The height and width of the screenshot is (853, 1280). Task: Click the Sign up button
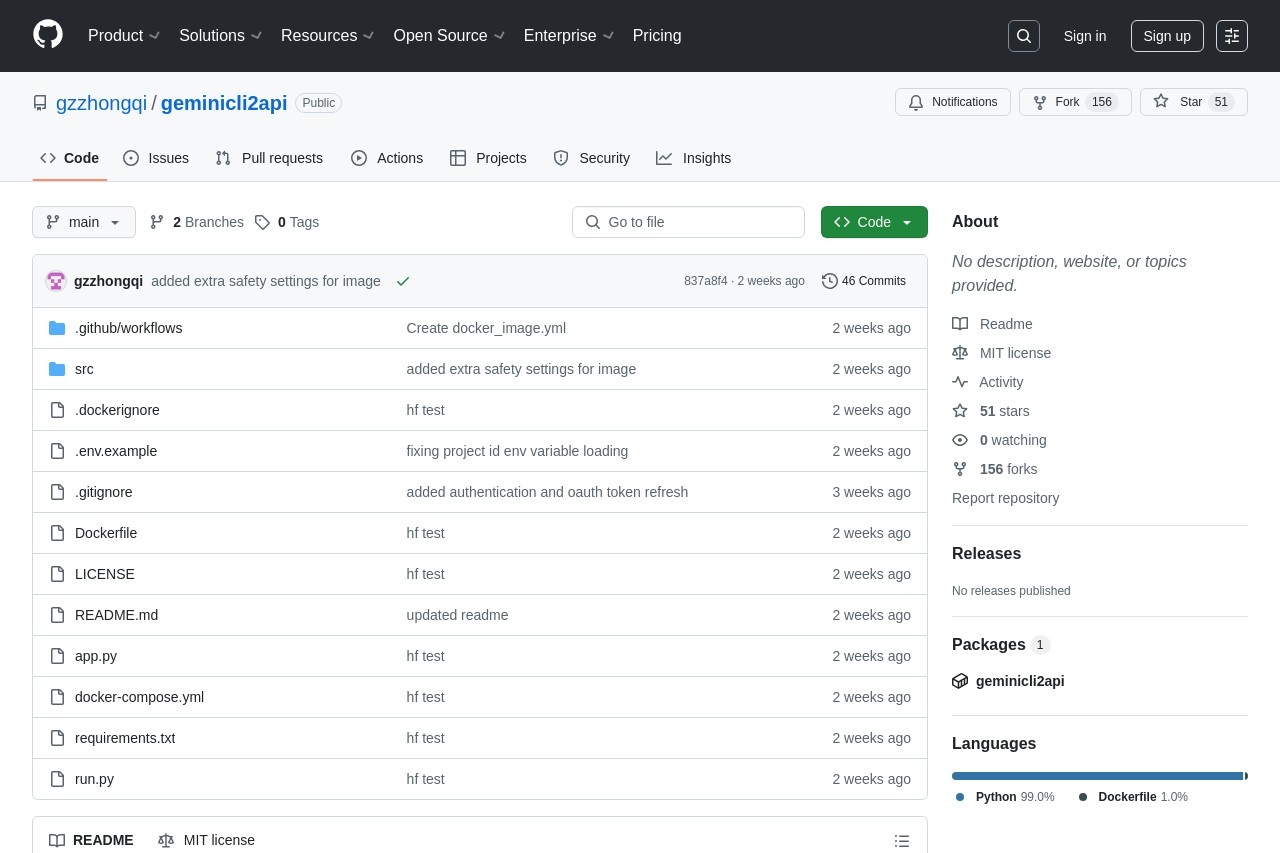coord(1167,36)
